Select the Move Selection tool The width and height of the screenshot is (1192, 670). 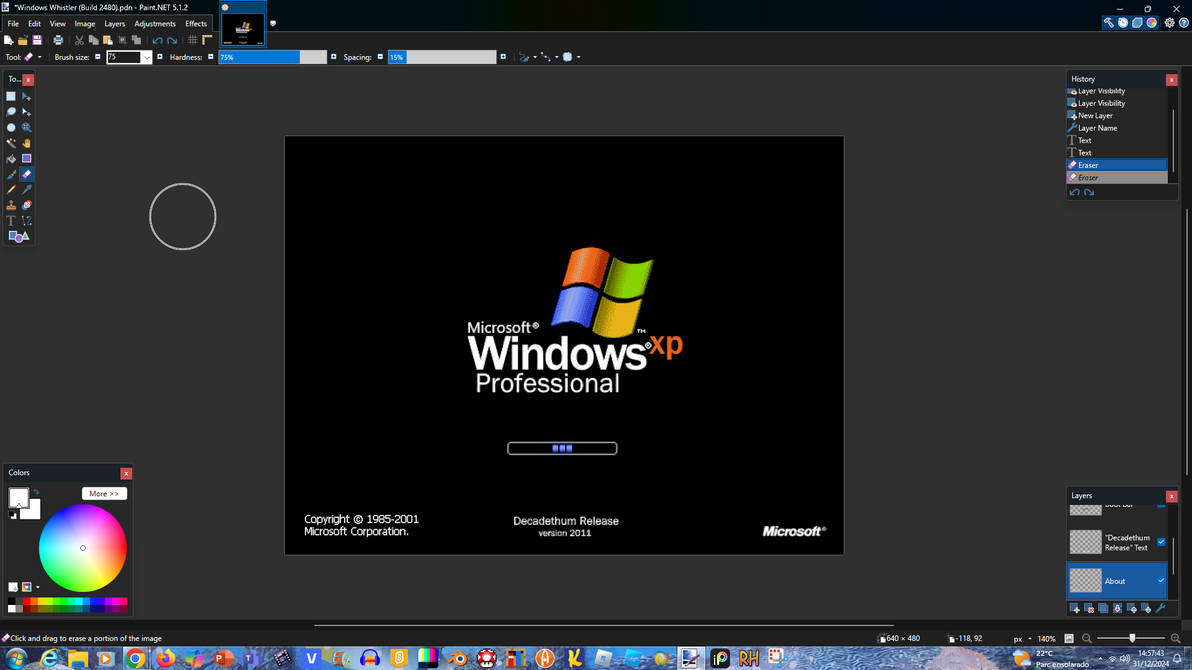tap(27, 112)
